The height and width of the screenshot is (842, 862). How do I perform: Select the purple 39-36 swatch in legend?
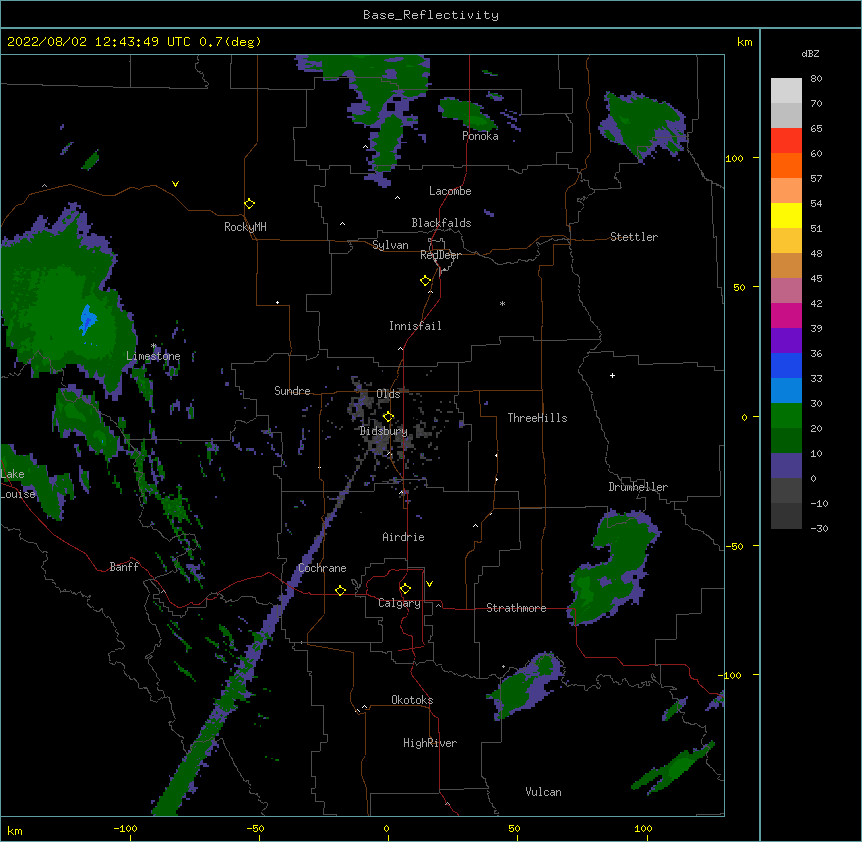tap(786, 341)
